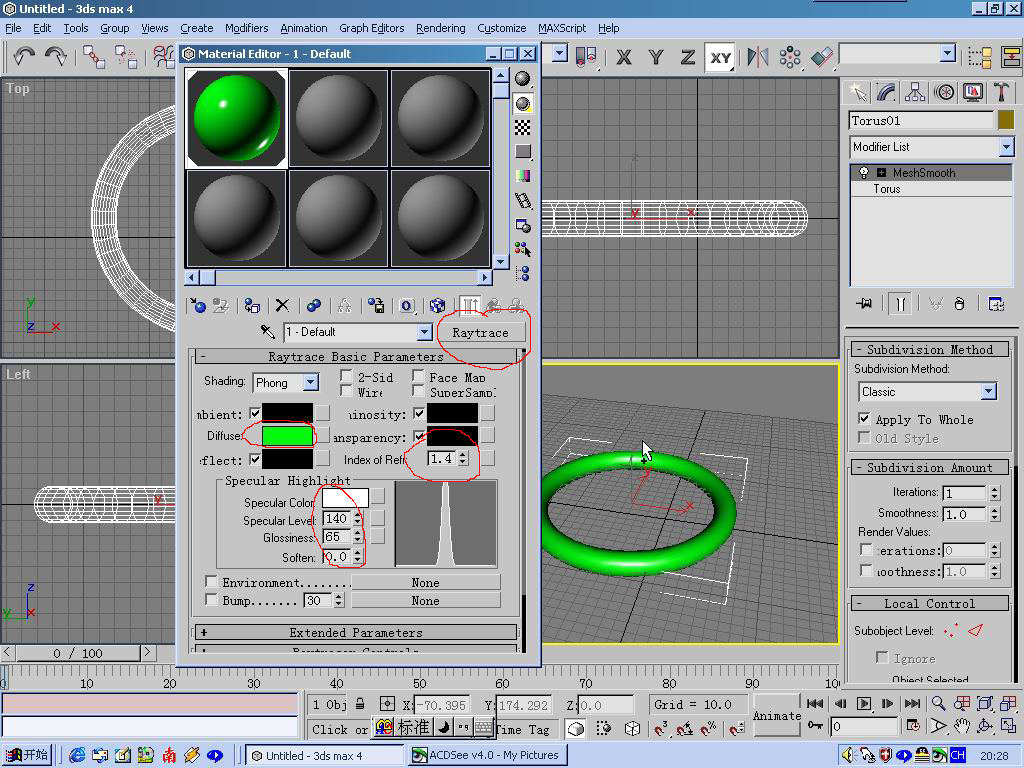Toggle the Face Map checkbox
The height and width of the screenshot is (768, 1024).
pyautogui.click(x=419, y=376)
